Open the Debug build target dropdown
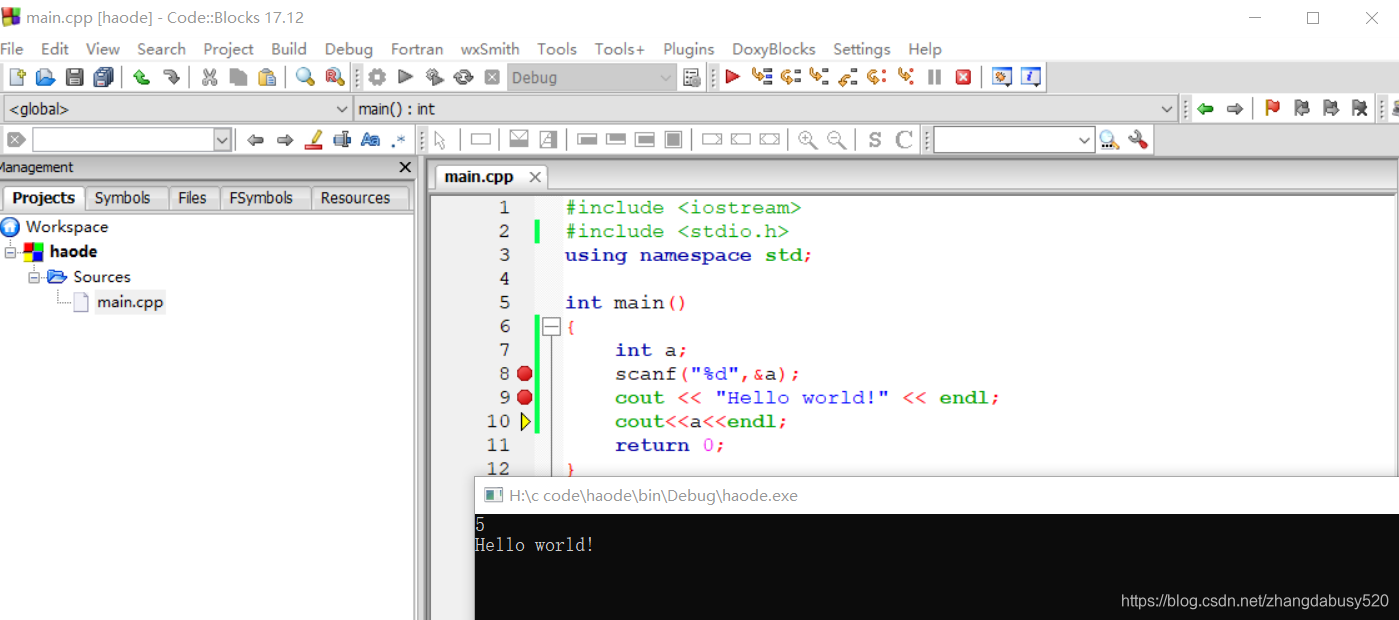 [592, 78]
